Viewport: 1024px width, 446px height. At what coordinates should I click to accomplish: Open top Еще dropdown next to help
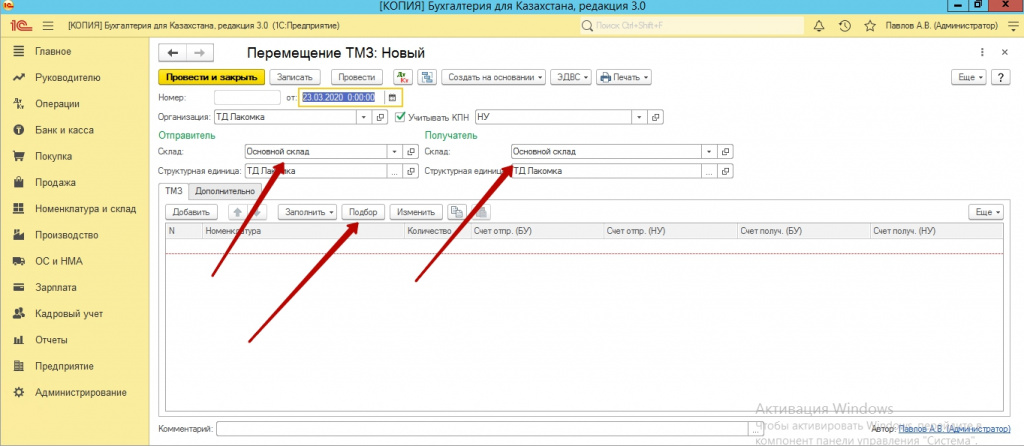(x=970, y=77)
